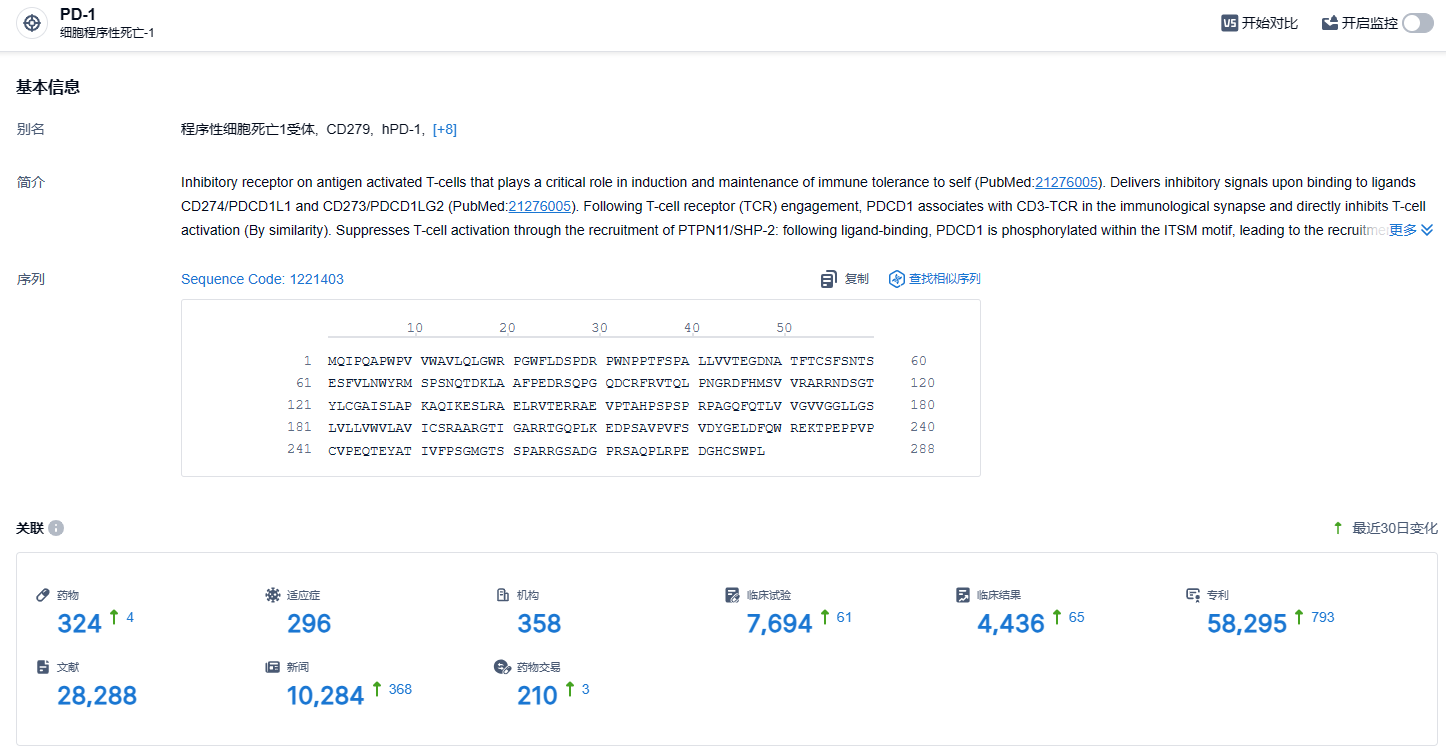1446x752 pixels.
Task: Open 专利 count 58,295
Action: (1246, 624)
